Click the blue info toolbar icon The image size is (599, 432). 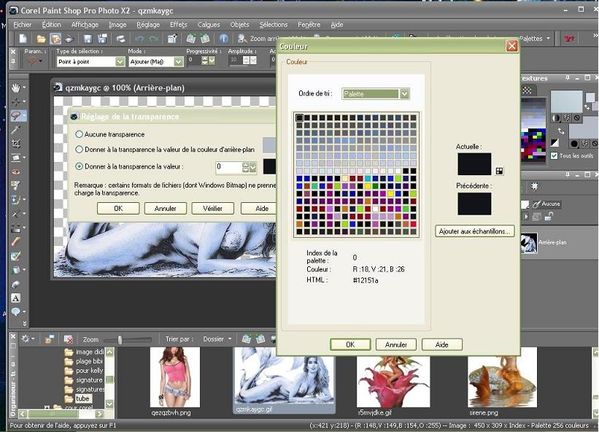[x=223, y=39]
